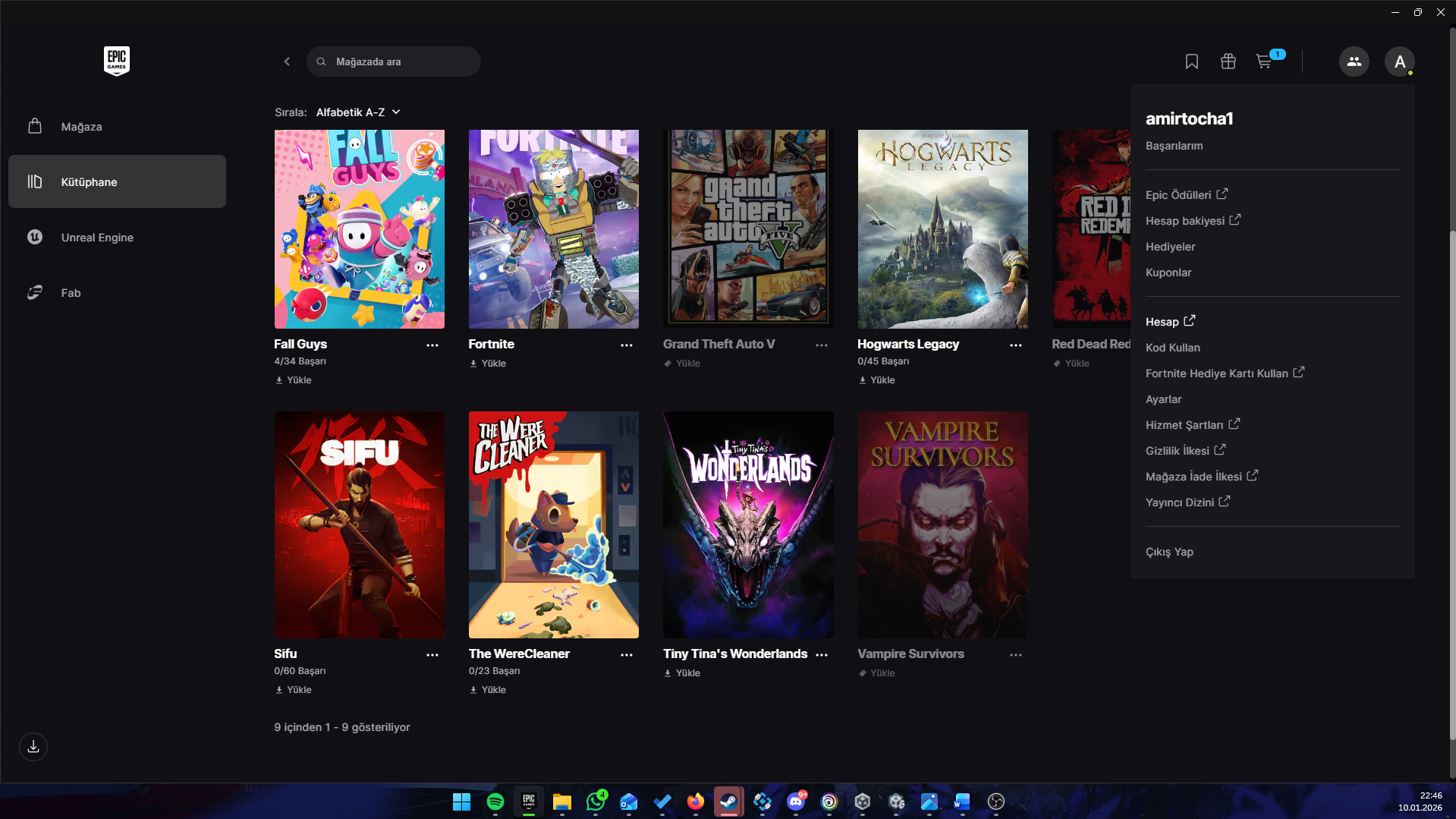Click Yükle under Tiny Tina's Wonderlands
1456x819 pixels.
tap(682, 673)
